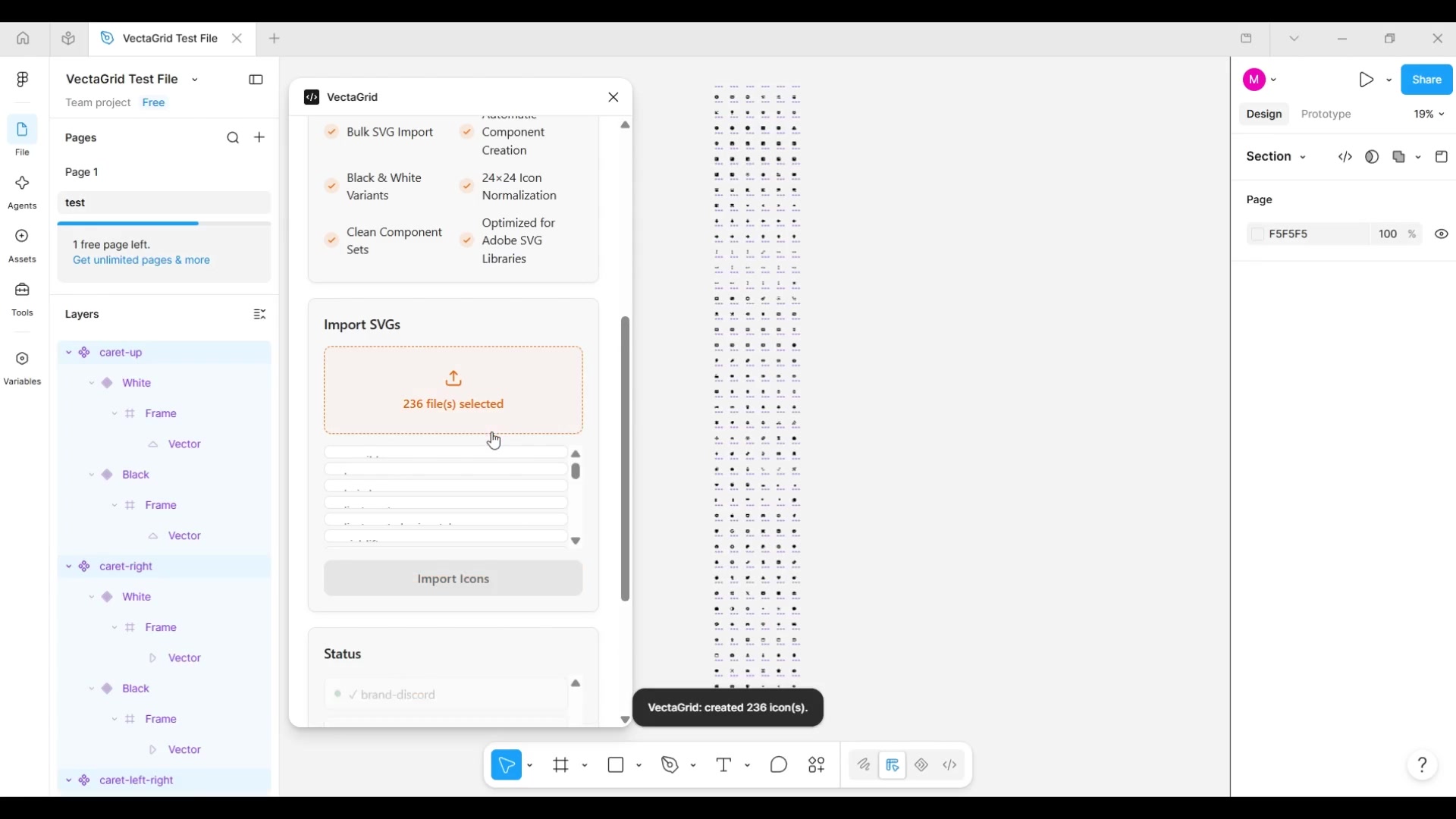
Task: Open the Figma main menu icon
Action: (22, 80)
